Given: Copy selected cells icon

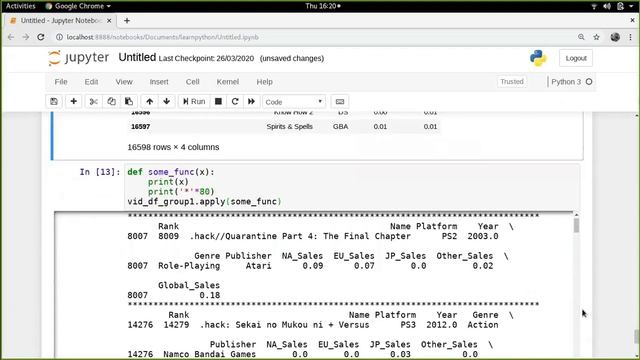Looking at the screenshot, I should pos(111,102).
